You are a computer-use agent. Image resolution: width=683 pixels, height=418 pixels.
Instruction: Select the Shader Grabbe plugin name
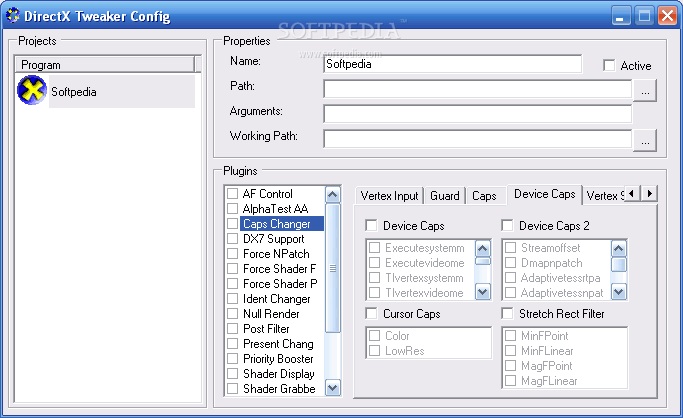tap(279, 388)
